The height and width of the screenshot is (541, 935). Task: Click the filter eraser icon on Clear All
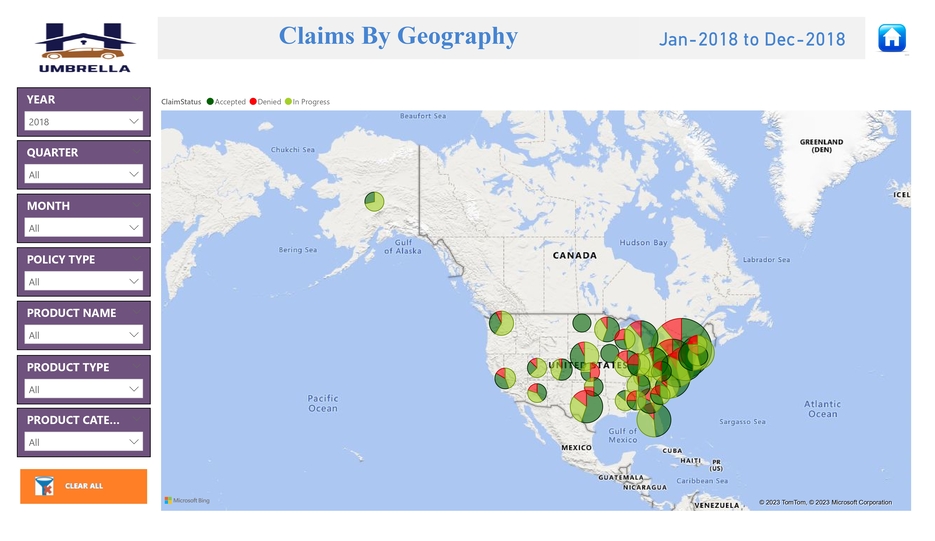pyautogui.click(x=44, y=487)
